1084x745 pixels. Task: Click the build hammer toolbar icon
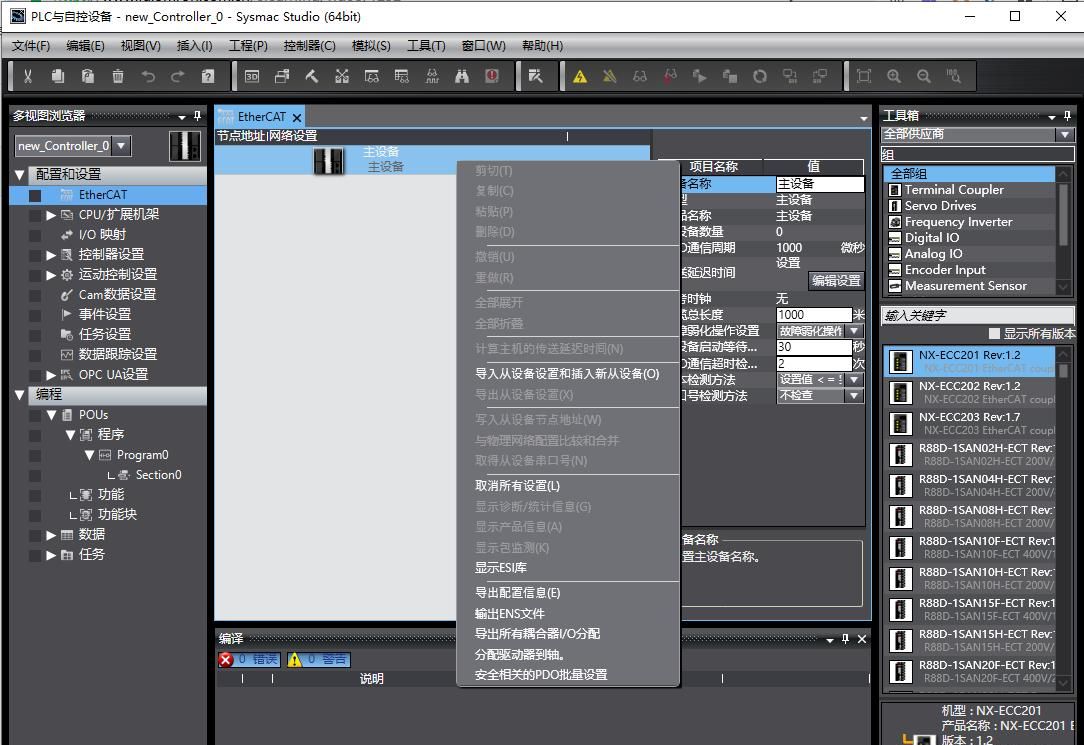point(312,76)
